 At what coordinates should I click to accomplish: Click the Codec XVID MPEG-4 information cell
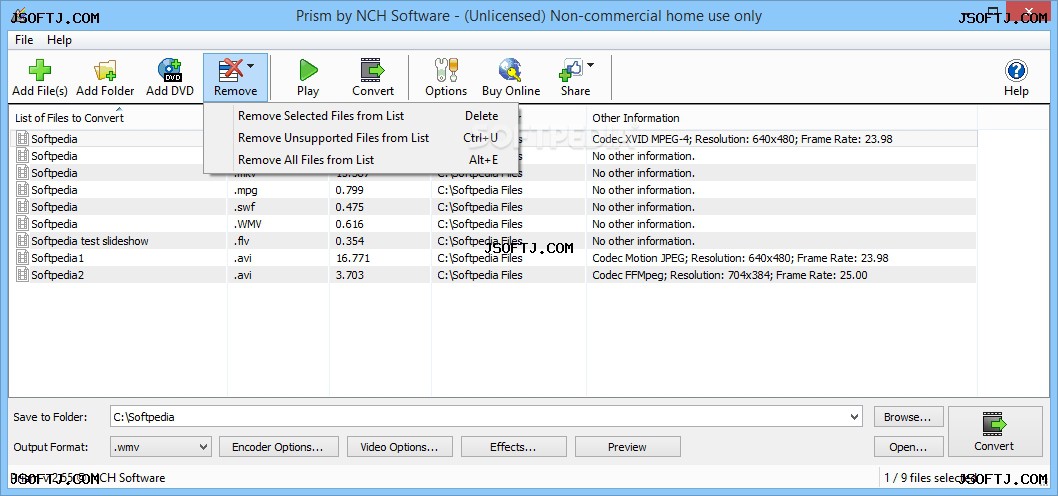pyautogui.click(x=742, y=139)
